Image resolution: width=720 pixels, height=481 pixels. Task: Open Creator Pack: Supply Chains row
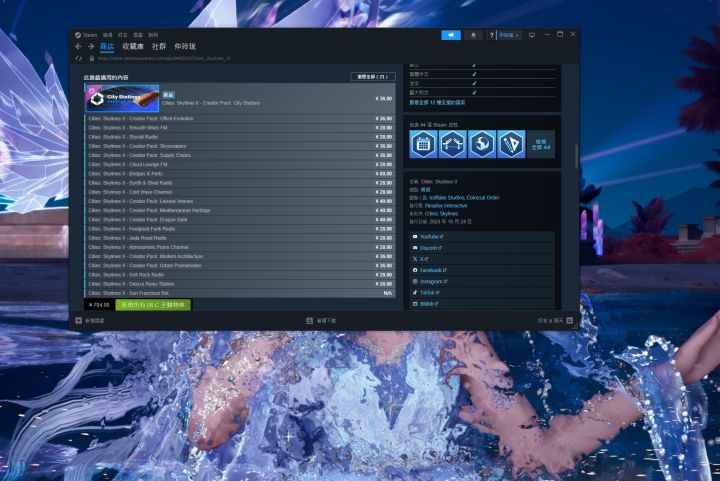click(240, 155)
